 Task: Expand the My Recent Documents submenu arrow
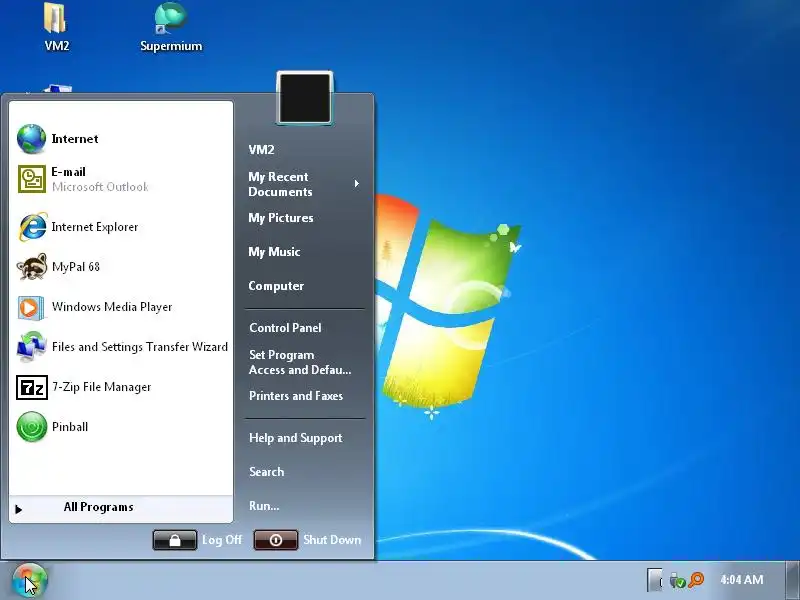[357, 184]
